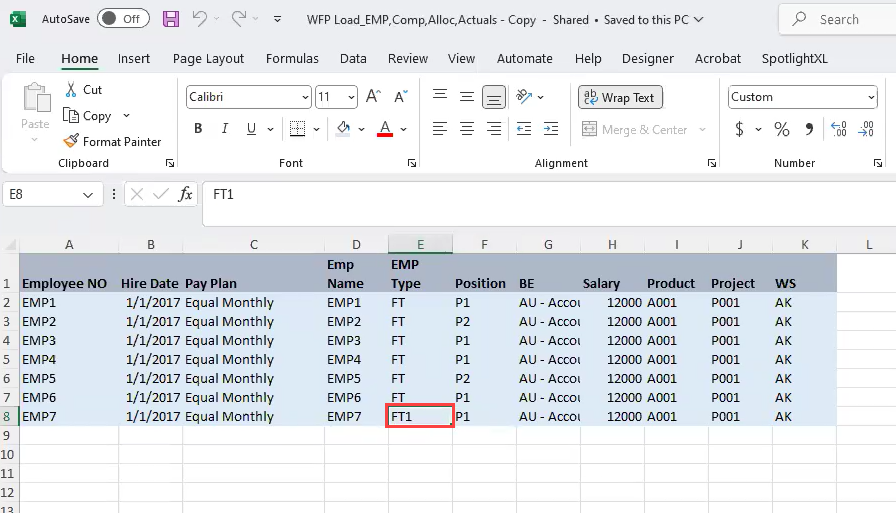Switch to the Data tab
This screenshot has height=513, width=896.
coord(353,58)
